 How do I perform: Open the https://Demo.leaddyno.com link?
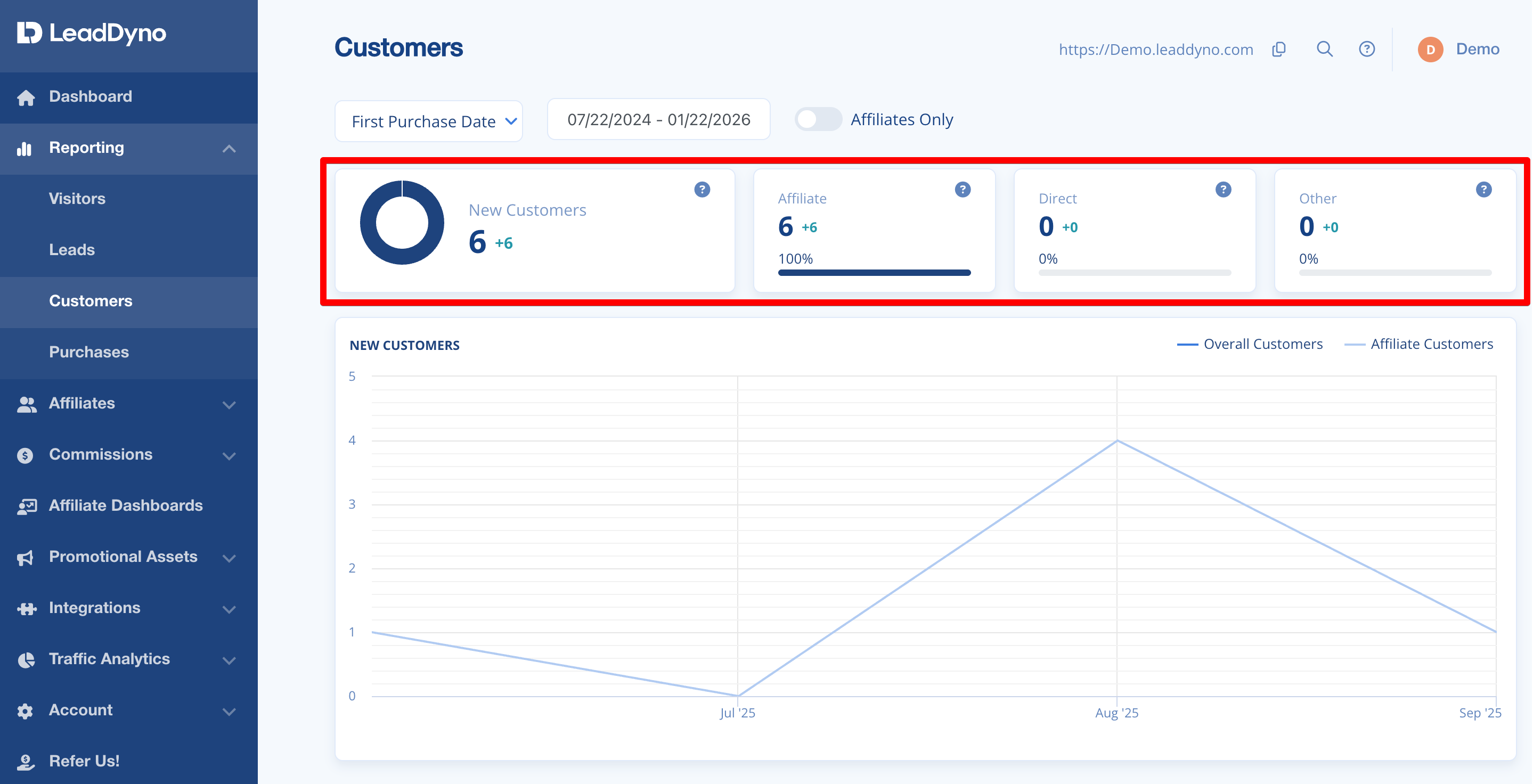(1156, 50)
